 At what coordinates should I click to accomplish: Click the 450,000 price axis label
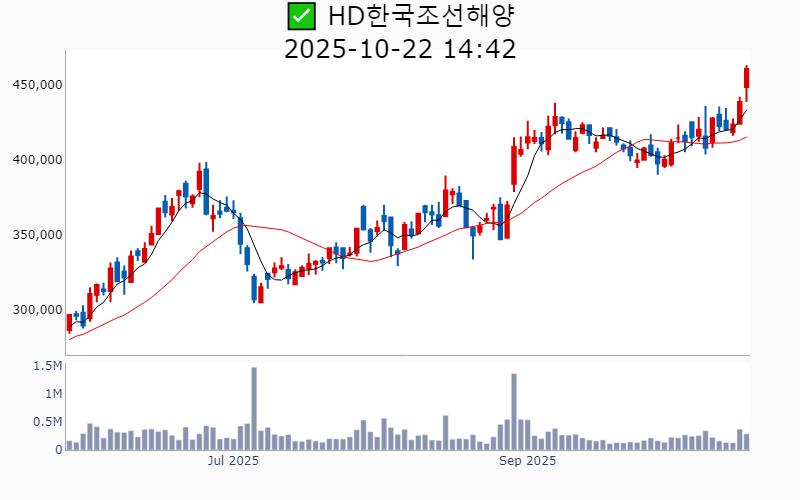click(x=37, y=85)
